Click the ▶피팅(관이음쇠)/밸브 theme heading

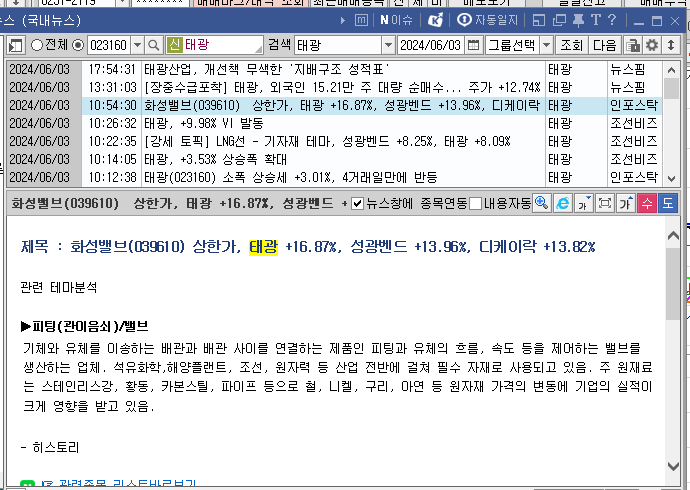tap(84, 326)
